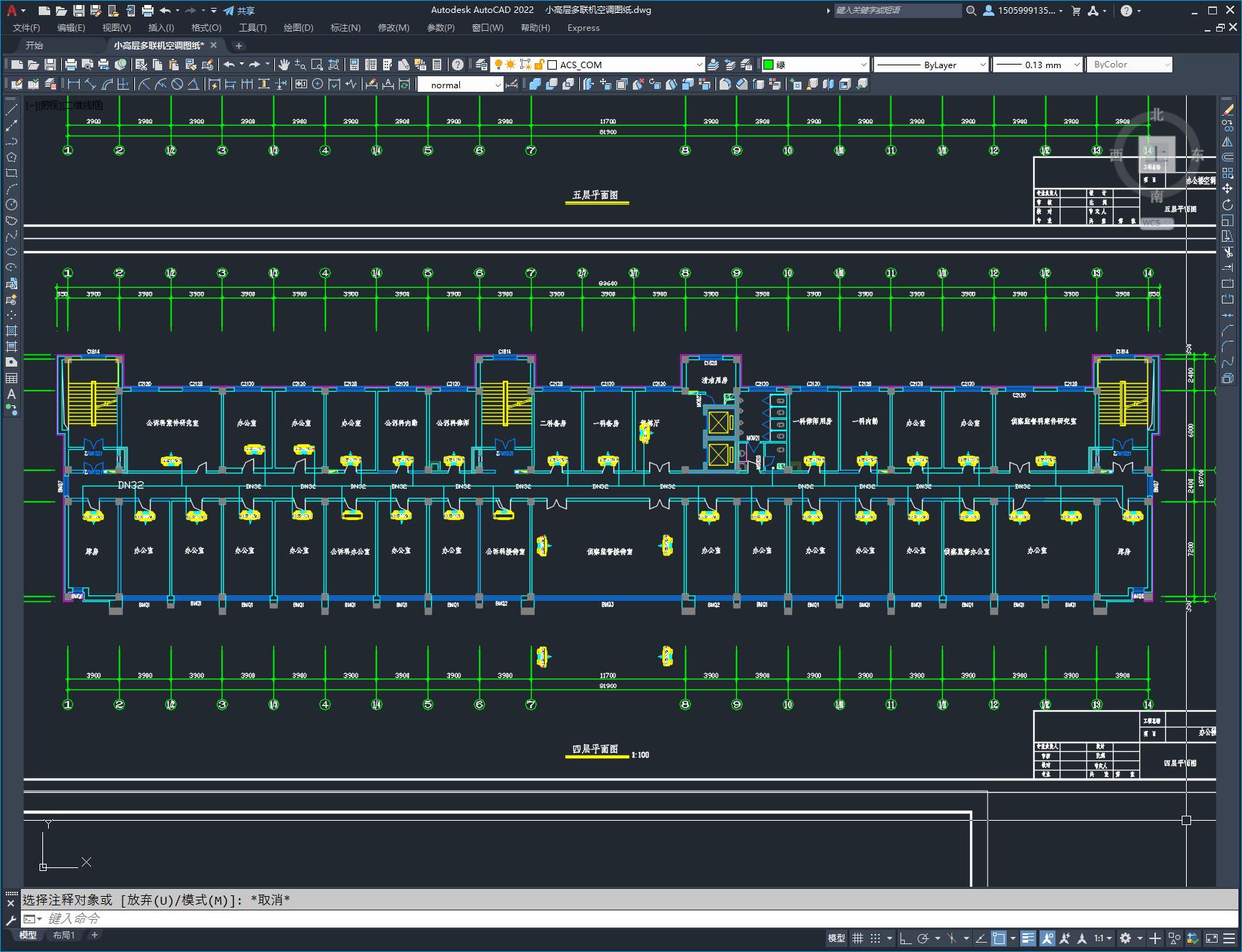
Task: Click the search magnifier icon in title bar
Action: tap(971, 11)
